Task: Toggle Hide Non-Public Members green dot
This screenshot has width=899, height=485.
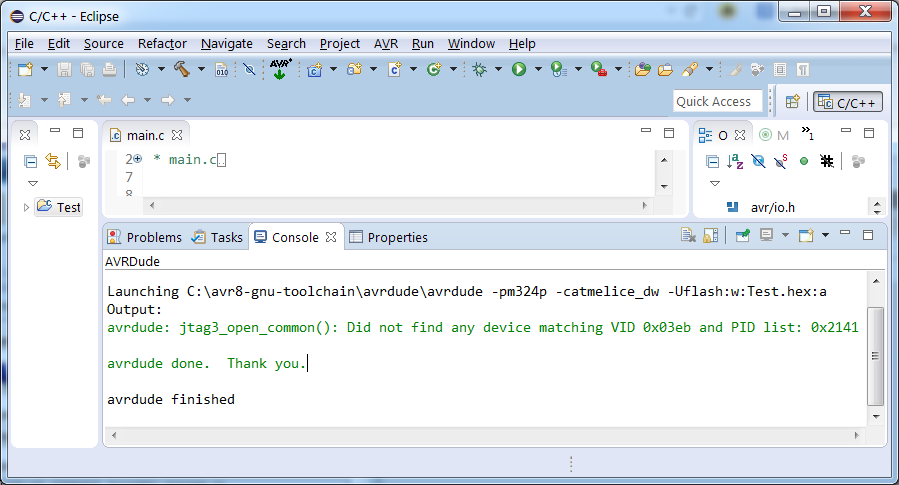Action: coord(804,162)
